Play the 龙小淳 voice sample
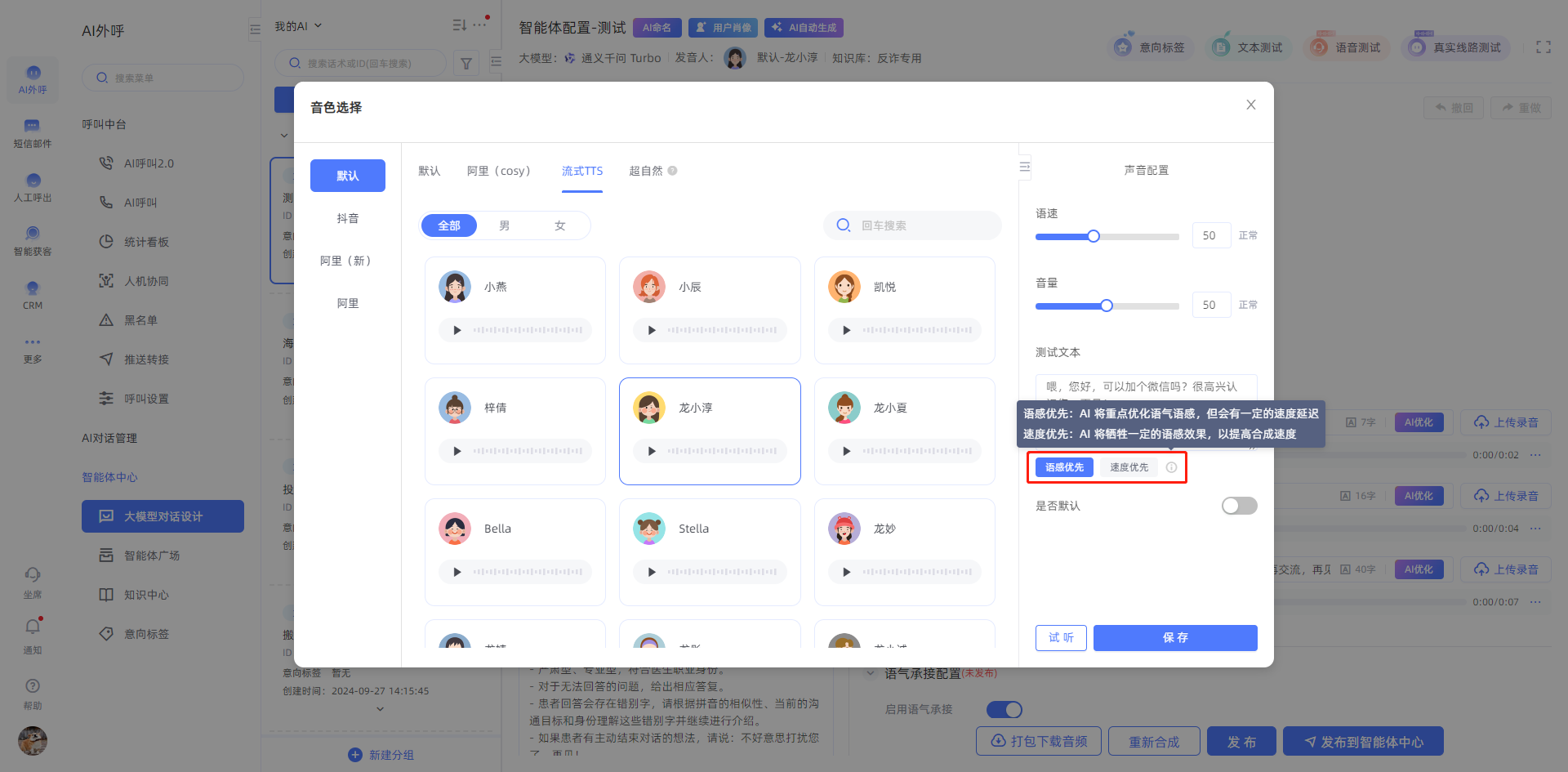 (x=652, y=451)
